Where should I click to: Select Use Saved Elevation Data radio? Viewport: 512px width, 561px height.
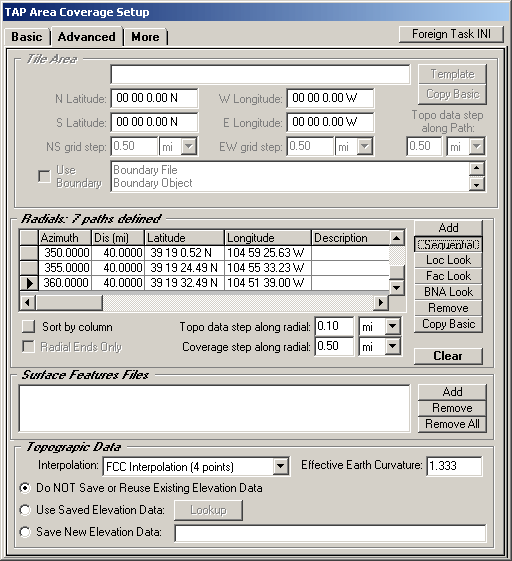(25, 510)
